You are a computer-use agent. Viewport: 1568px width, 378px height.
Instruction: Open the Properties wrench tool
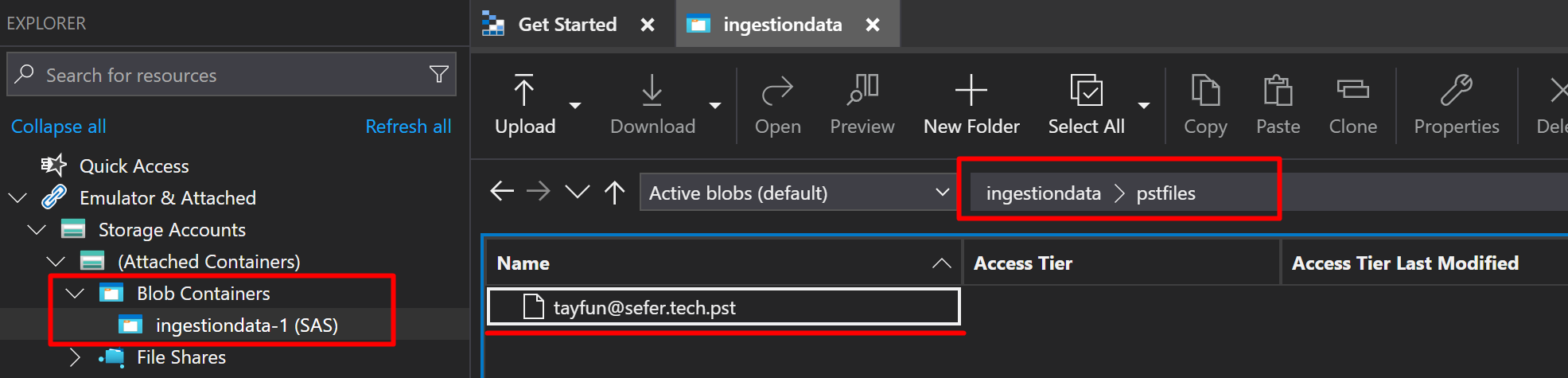tap(1456, 91)
